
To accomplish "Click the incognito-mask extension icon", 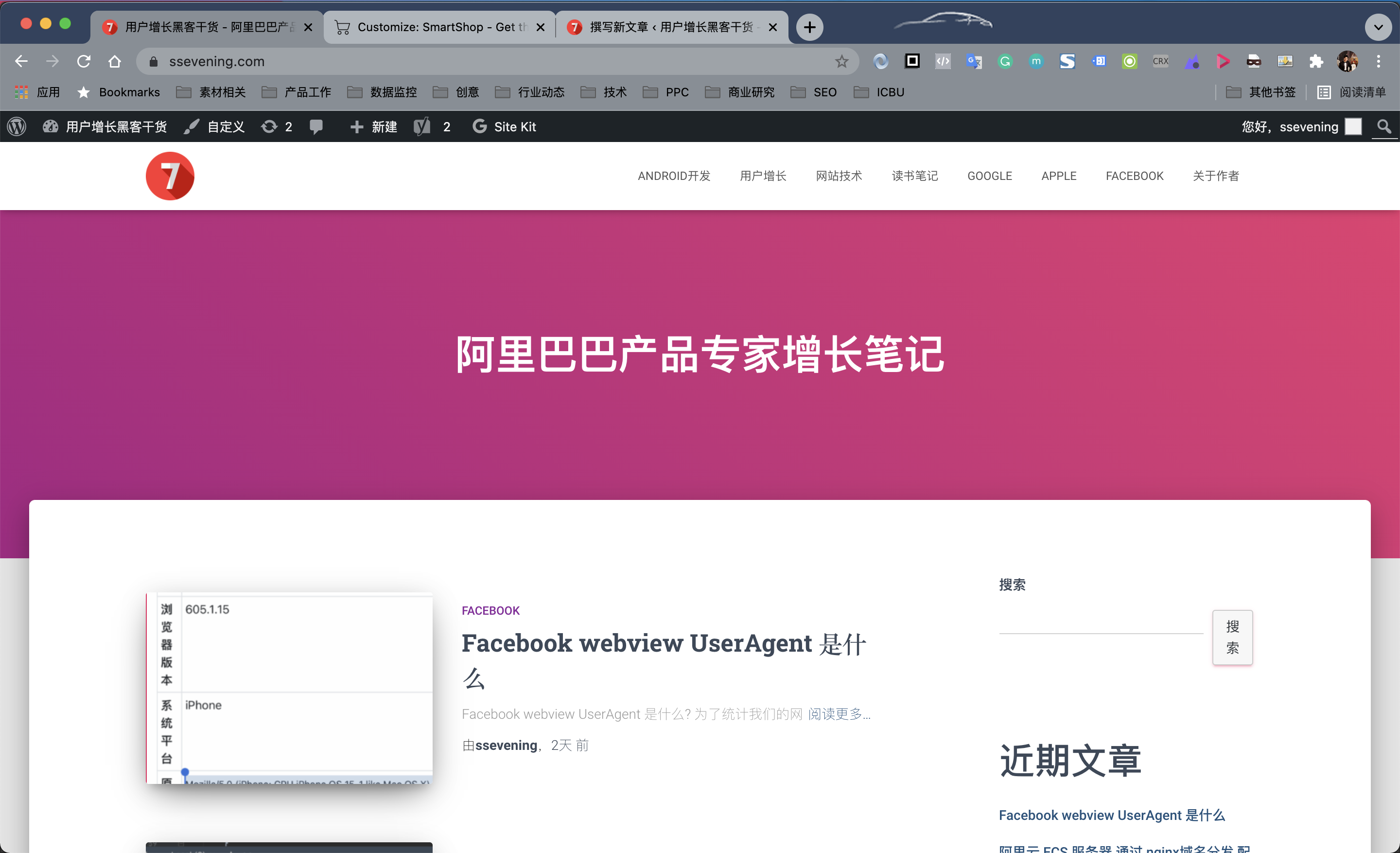I will point(1253,61).
